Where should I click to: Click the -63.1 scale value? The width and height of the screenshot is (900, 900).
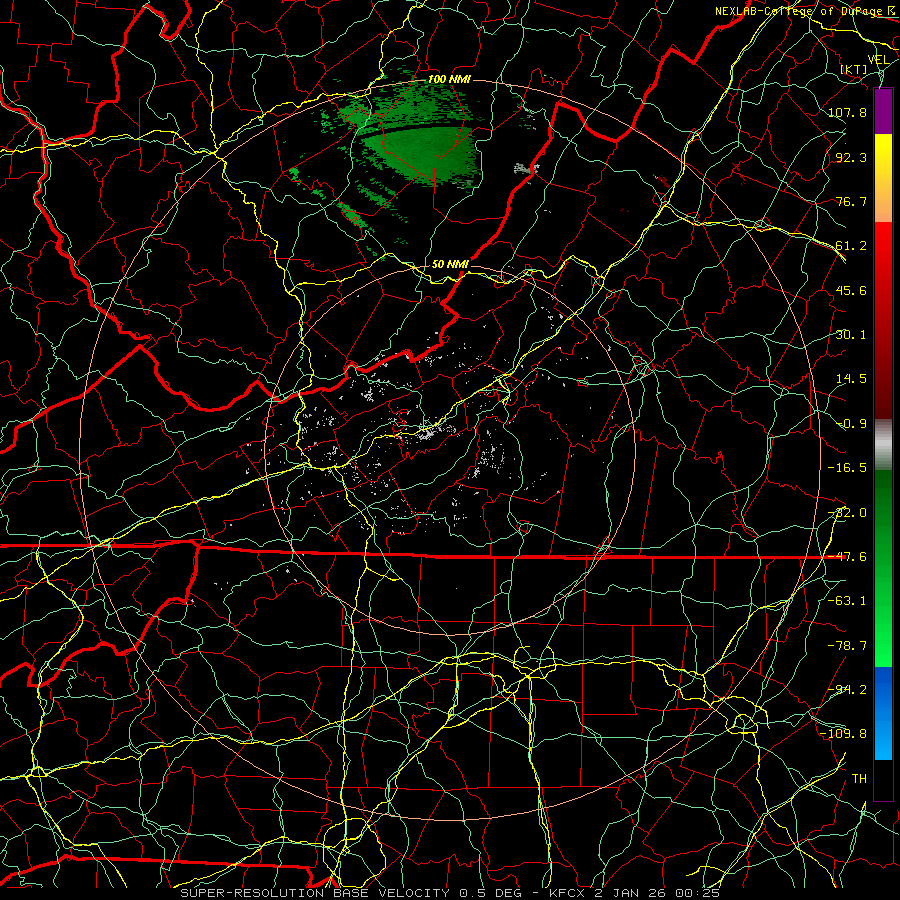pyautogui.click(x=847, y=601)
